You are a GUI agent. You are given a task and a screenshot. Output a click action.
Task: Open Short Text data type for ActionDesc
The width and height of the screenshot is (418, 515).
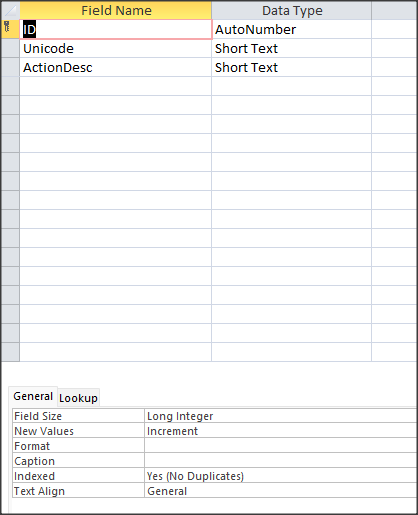click(291, 68)
